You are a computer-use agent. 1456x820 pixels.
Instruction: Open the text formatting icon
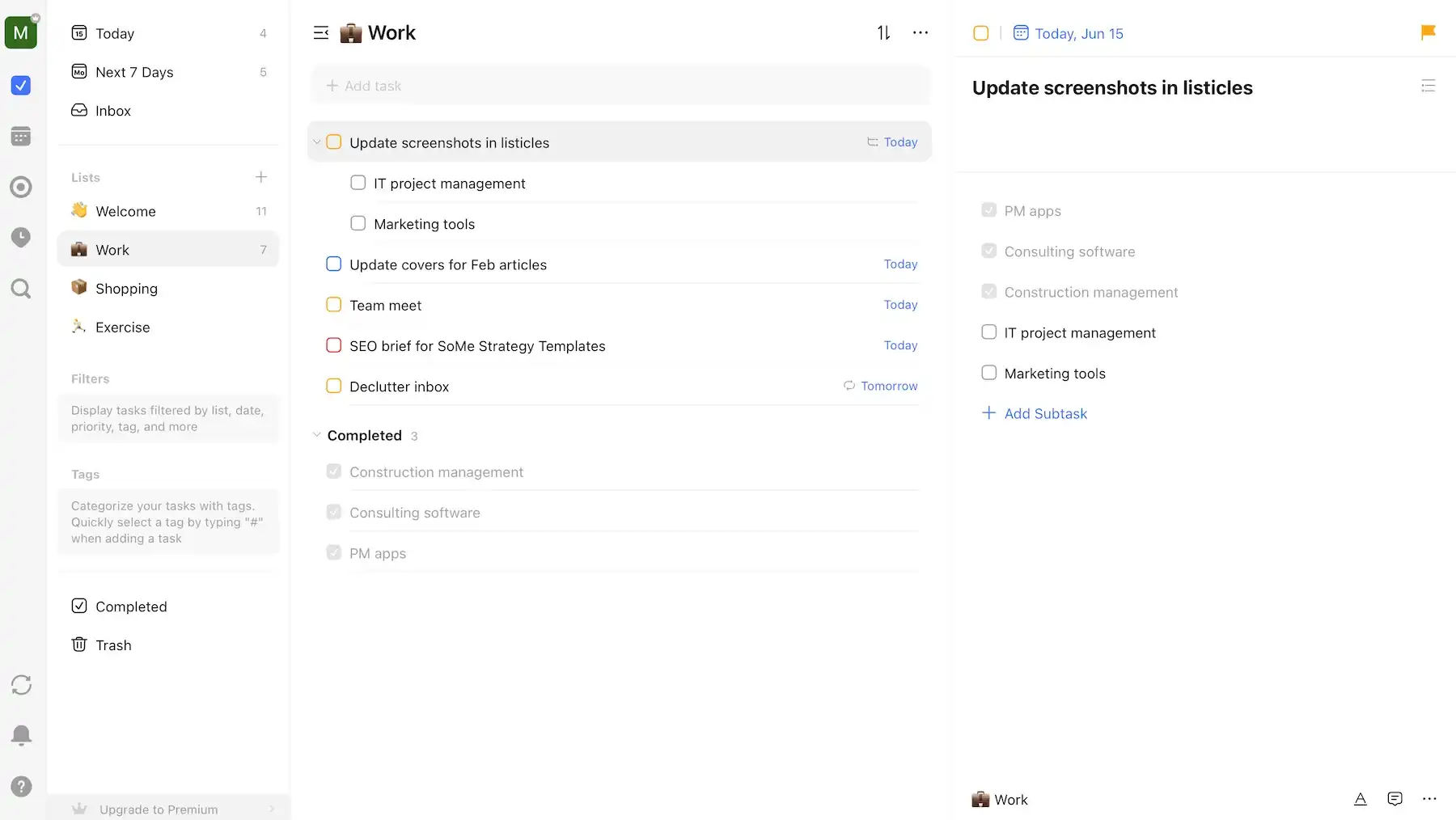(x=1361, y=799)
